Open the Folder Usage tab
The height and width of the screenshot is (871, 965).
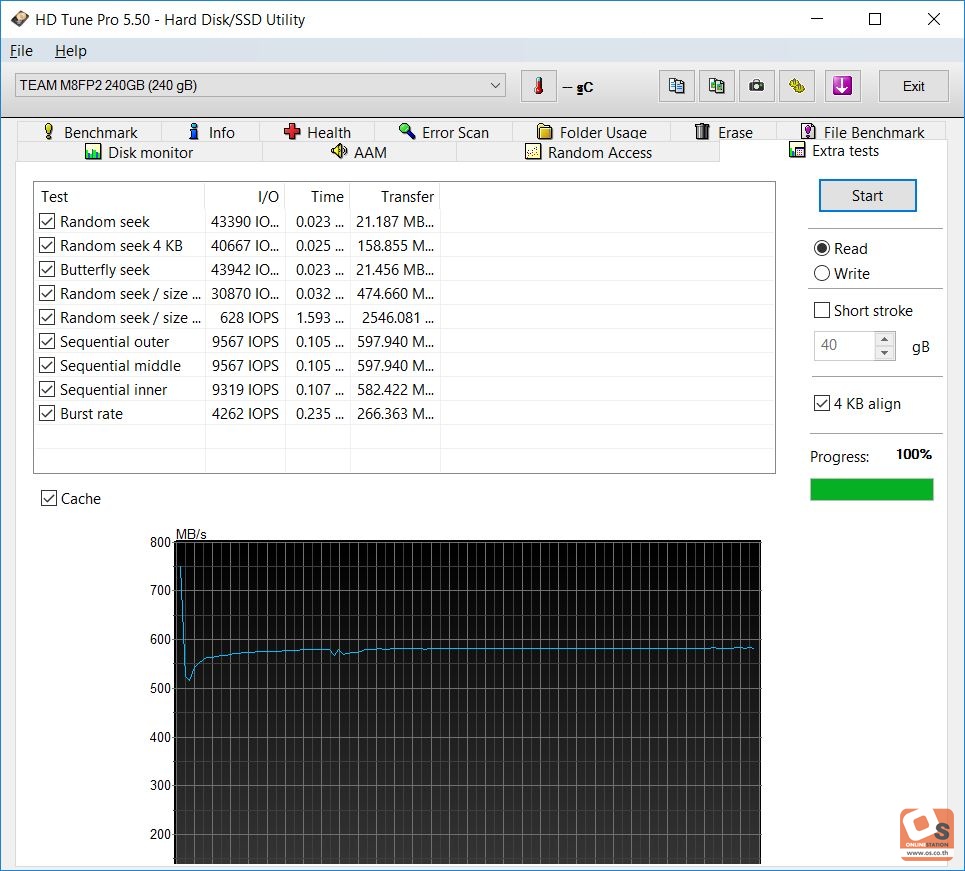(x=591, y=132)
